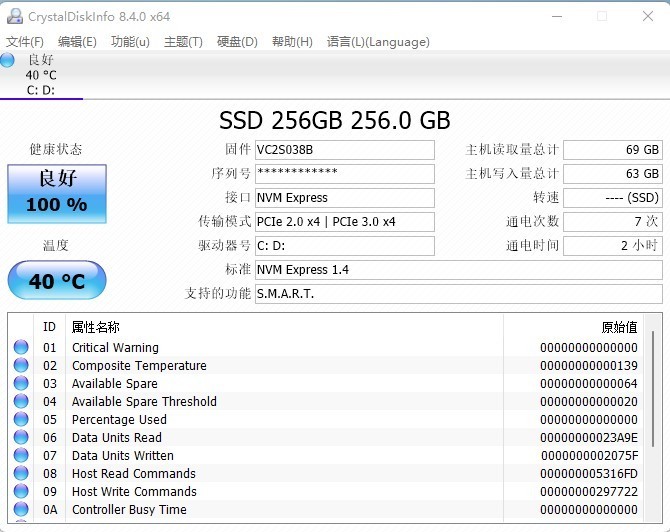Click the status icon for Available Spare Threshold
Viewport: 670px width, 532px height.
point(21,401)
